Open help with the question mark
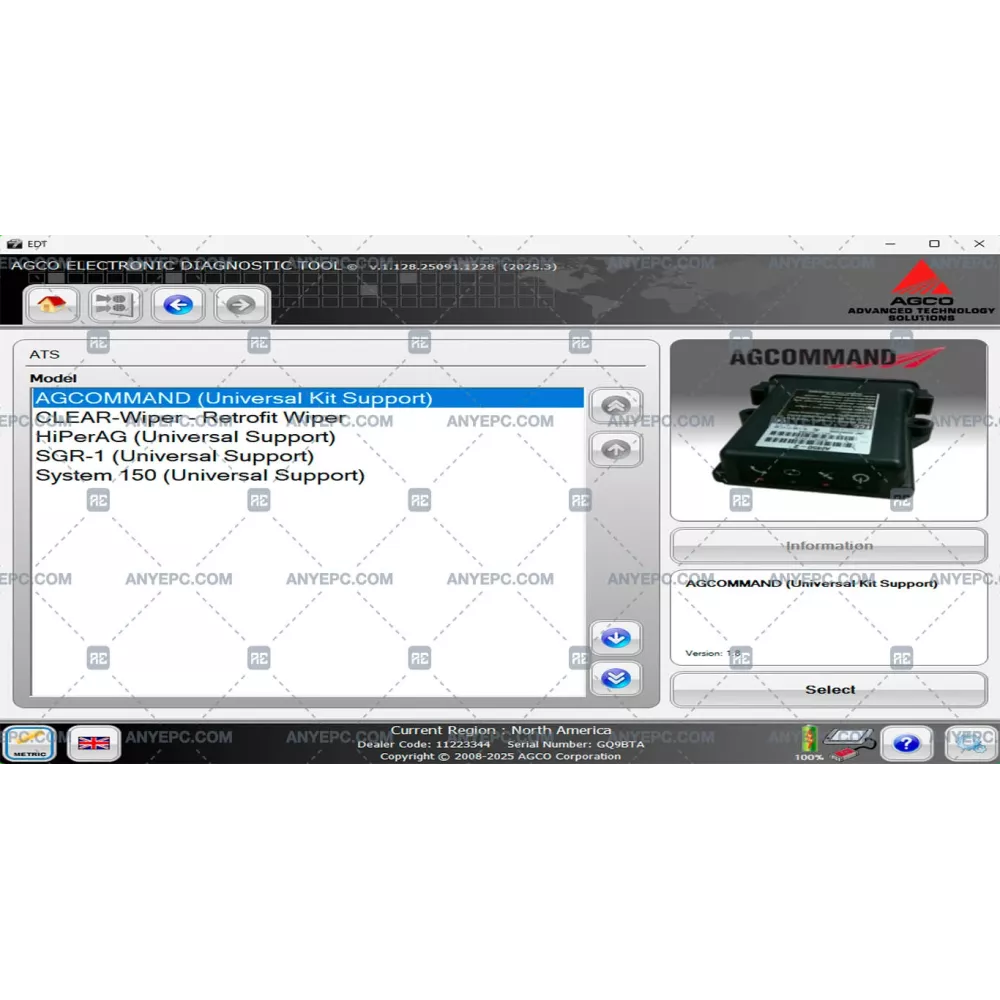 (x=906, y=743)
